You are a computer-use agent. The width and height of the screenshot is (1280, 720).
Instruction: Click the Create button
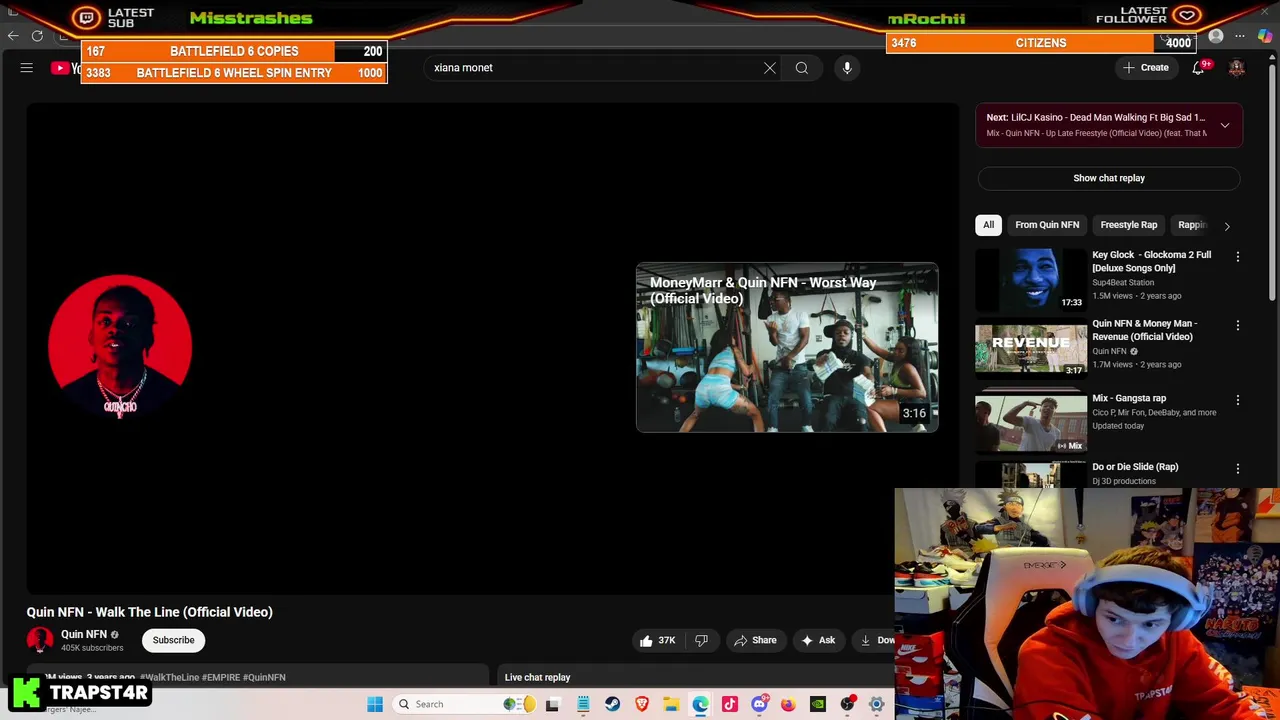1146,68
